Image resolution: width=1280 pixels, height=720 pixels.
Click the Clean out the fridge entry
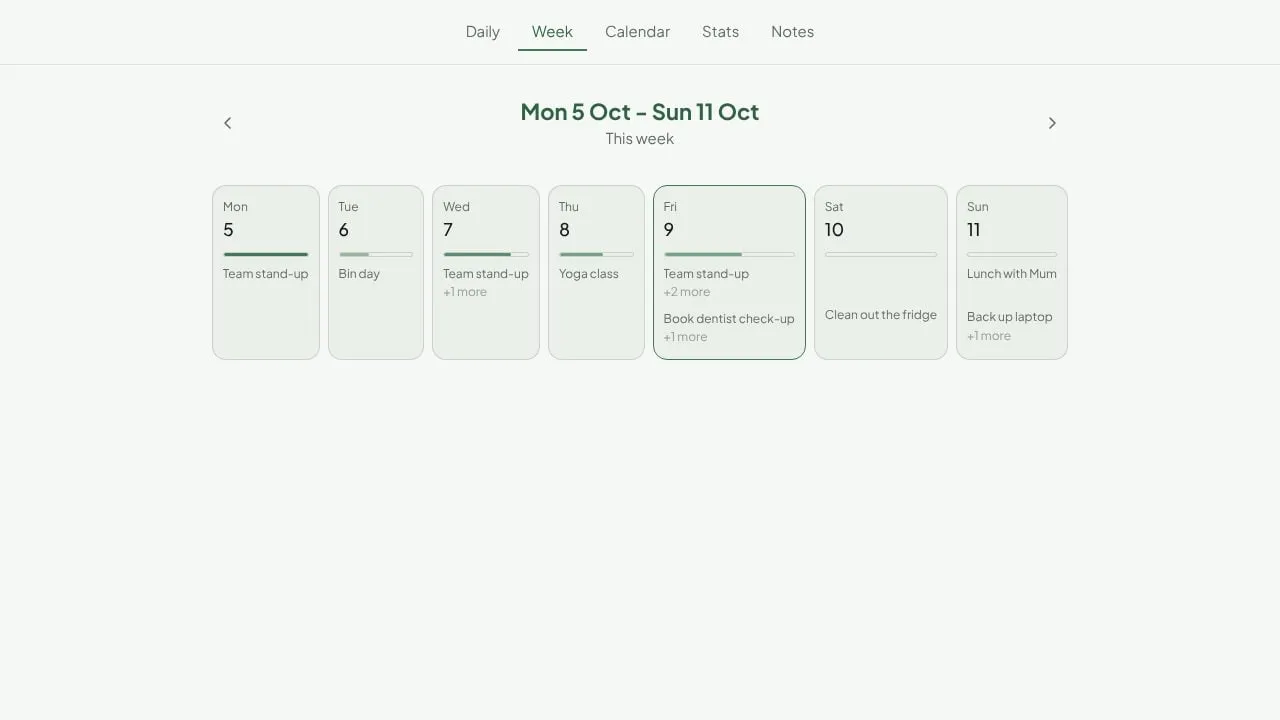pos(881,315)
